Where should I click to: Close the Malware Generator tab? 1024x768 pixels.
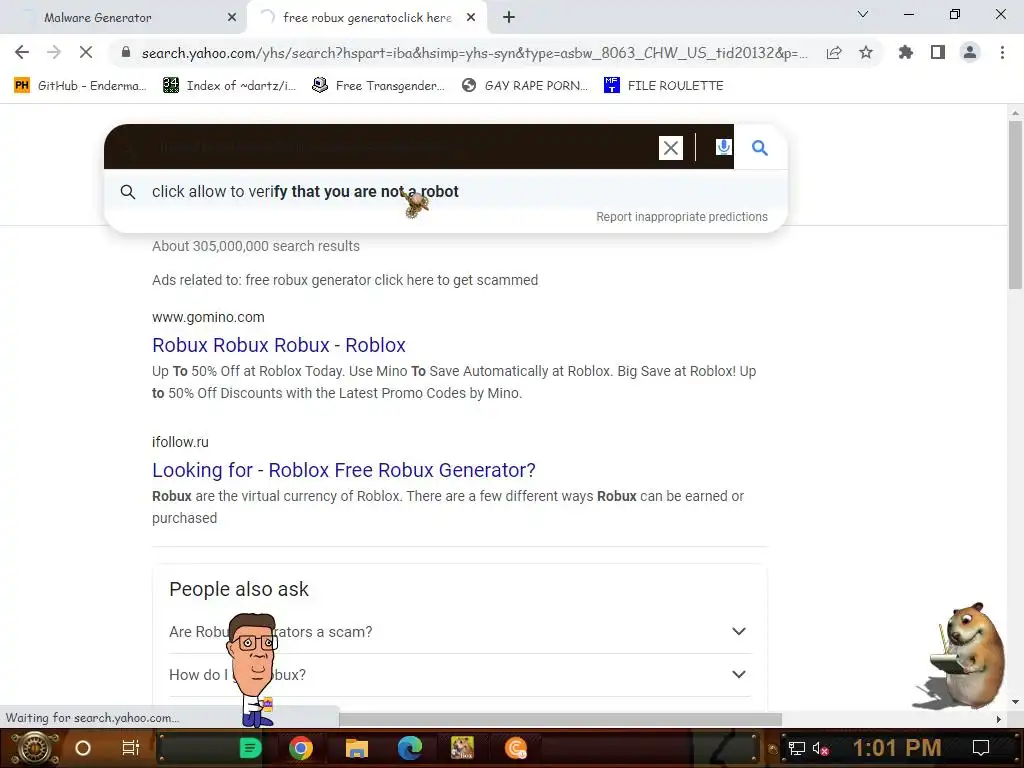click(232, 18)
